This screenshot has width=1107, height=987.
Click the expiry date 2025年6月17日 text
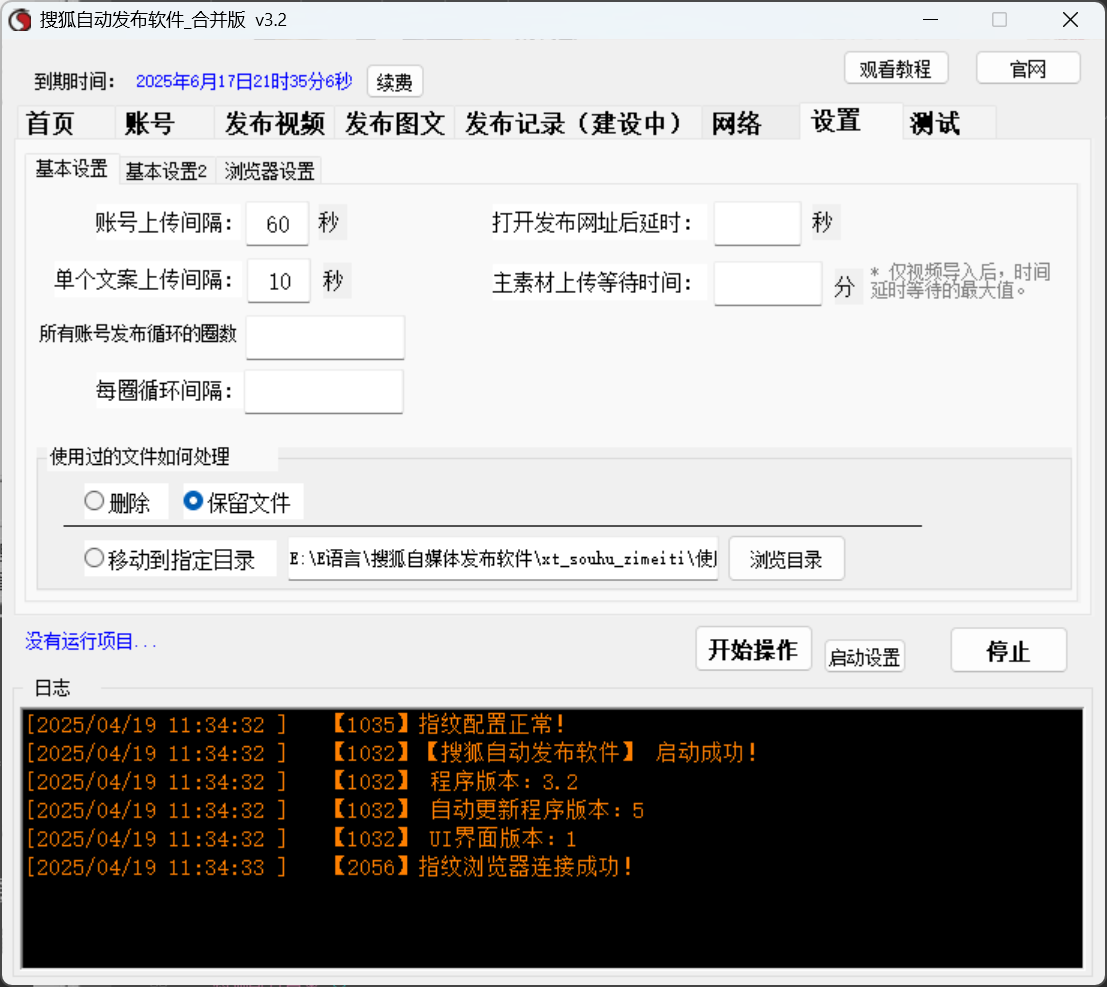(x=244, y=81)
